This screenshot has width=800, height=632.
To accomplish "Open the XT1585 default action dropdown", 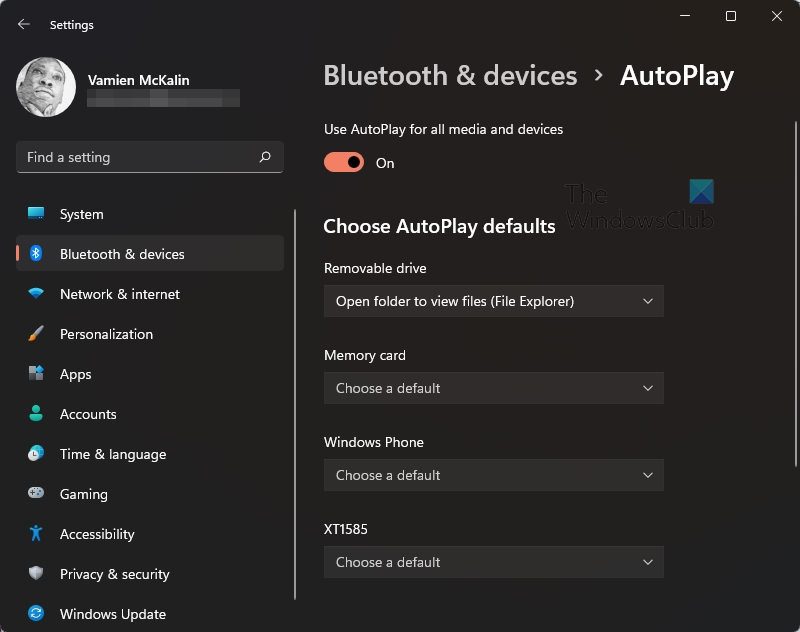I will 493,562.
